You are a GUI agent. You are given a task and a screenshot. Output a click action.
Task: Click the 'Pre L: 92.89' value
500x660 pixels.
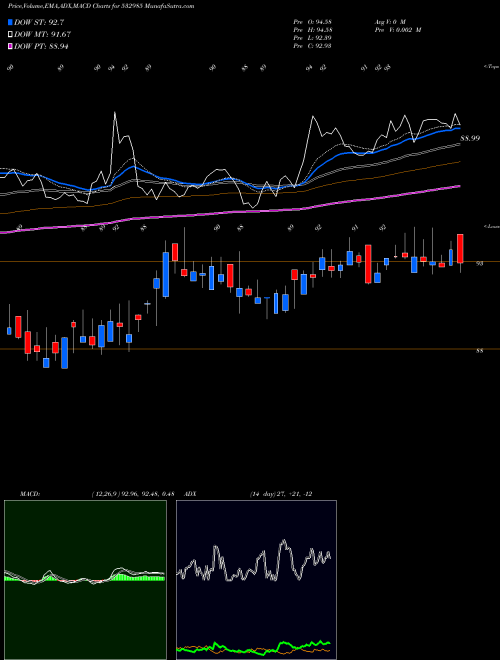coord(312,38)
